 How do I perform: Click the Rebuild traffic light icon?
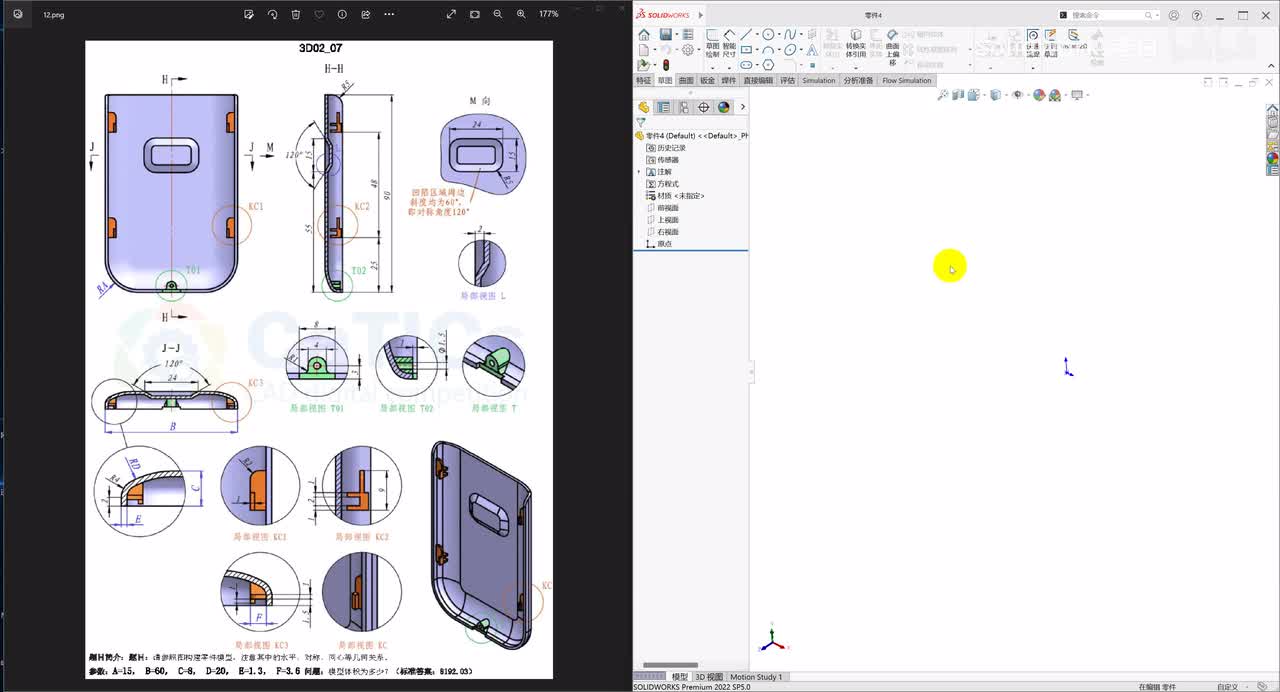[x=666, y=64]
